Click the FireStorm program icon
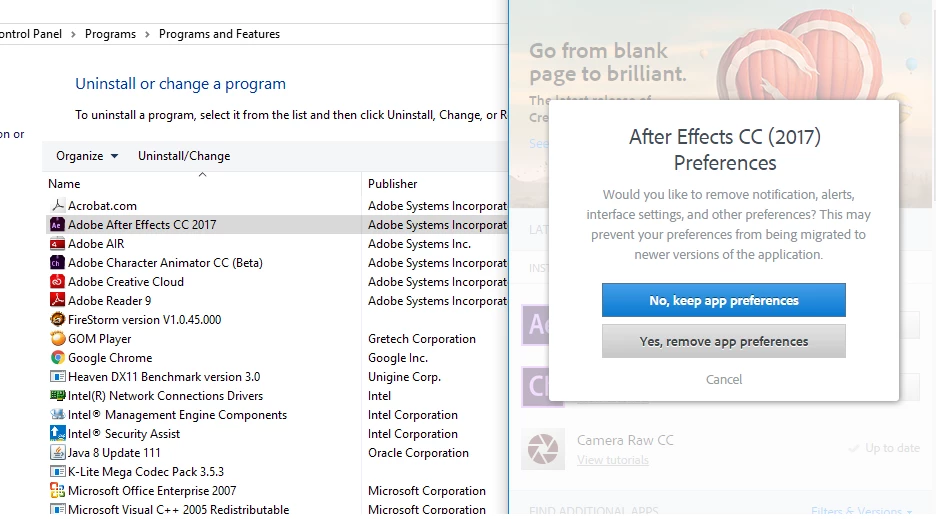 [57, 320]
